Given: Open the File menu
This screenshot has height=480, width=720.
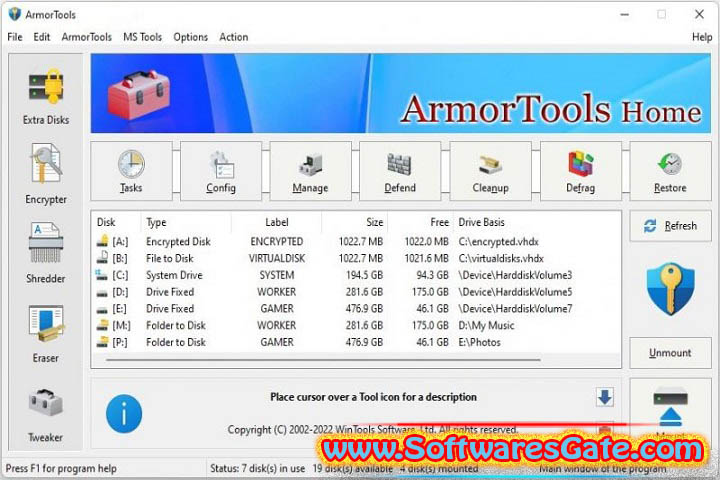Looking at the screenshot, I should 15,37.
